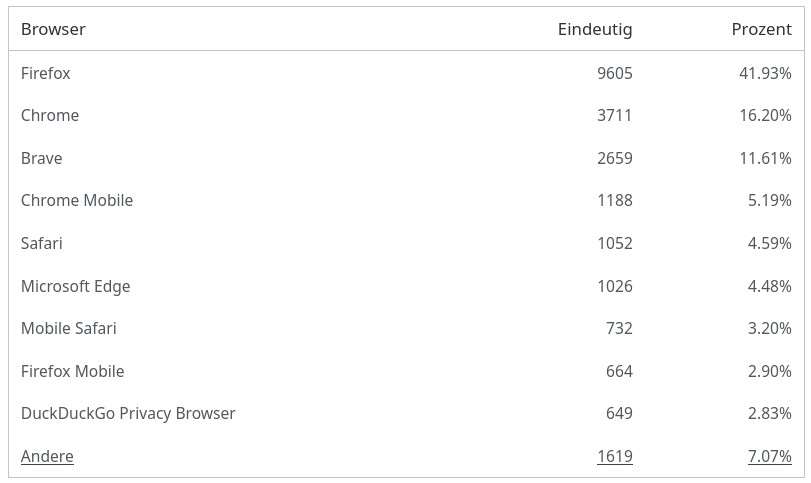Click the 649 count for DuckDuckGo
This screenshot has width=811, height=483.
pyautogui.click(x=619, y=413)
